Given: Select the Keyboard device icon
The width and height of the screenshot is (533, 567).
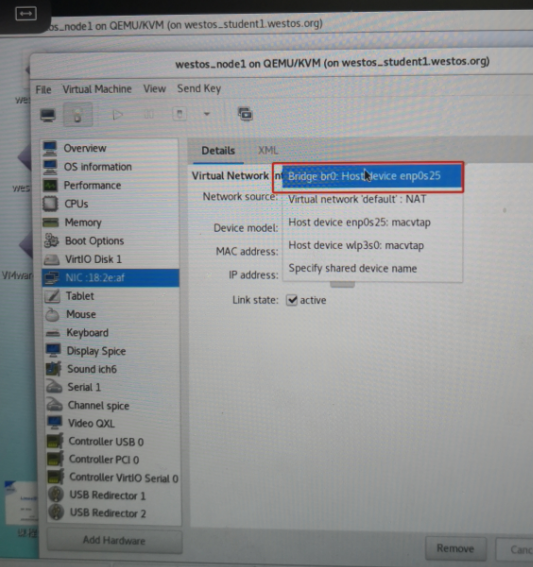Looking at the screenshot, I should [53, 333].
